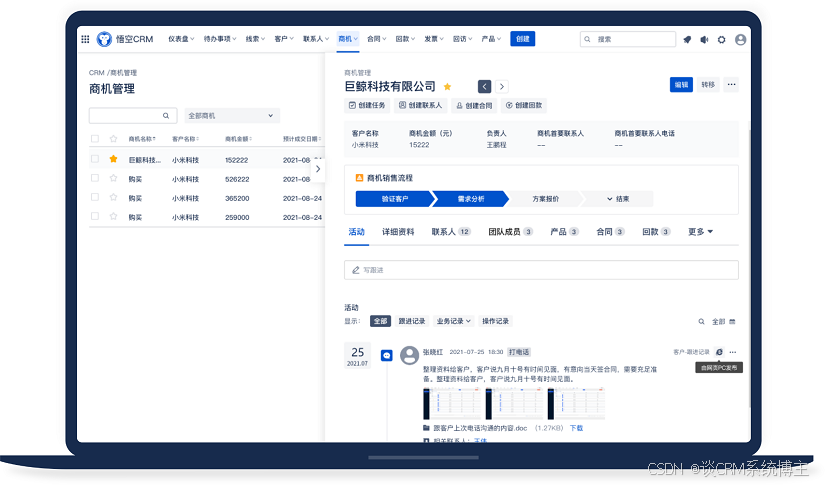
Task: Select the 需求分析 sales stage
Action: click(x=470, y=199)
